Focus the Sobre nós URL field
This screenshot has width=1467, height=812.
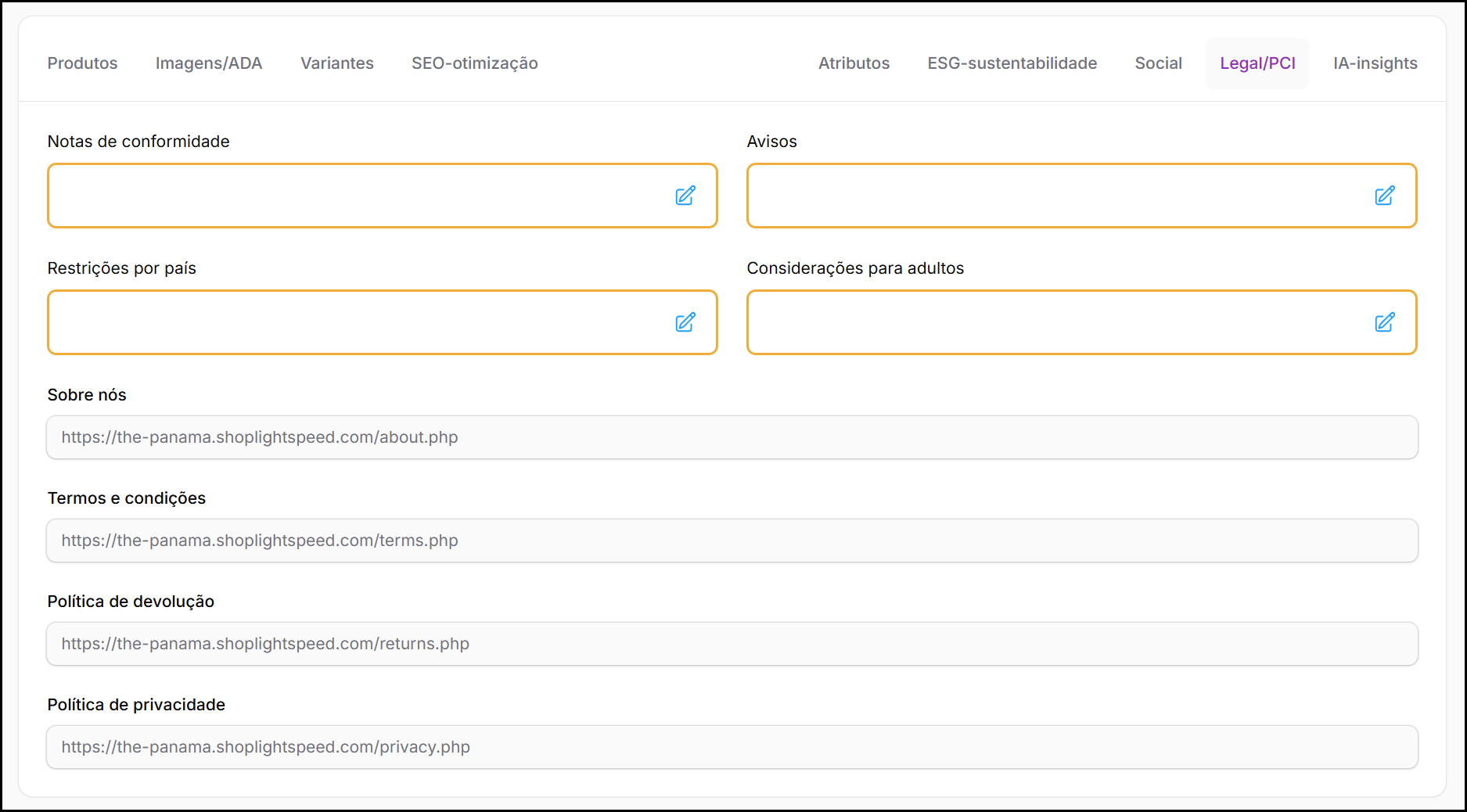pyautogui.click(x=732, y=437)
